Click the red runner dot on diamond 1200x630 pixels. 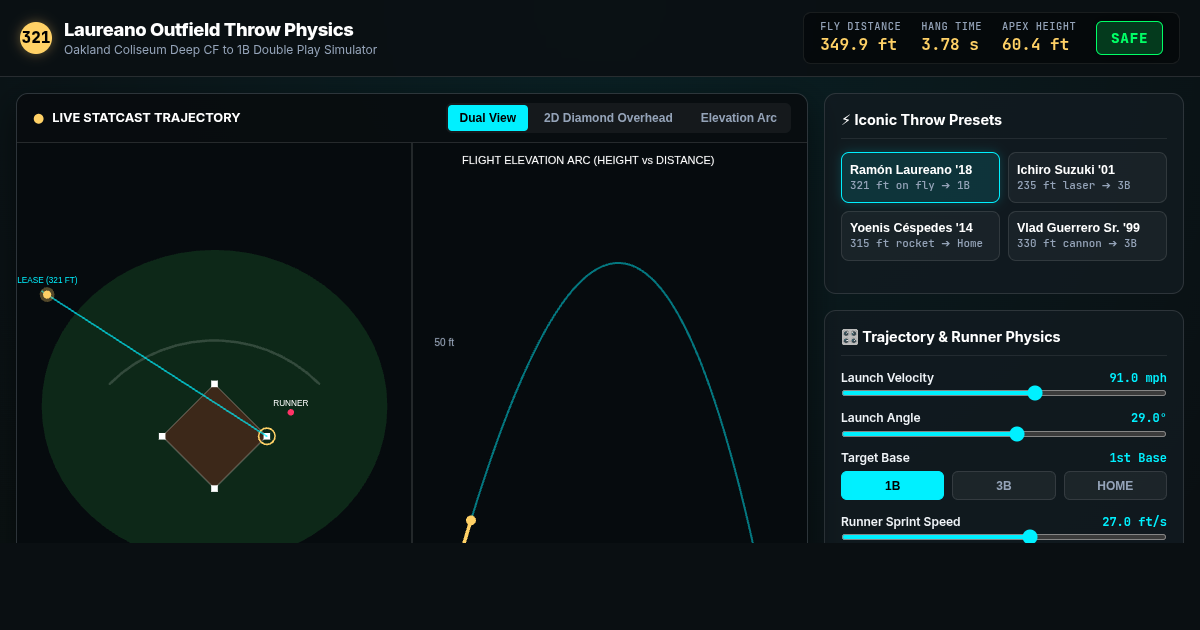point(291,412)
